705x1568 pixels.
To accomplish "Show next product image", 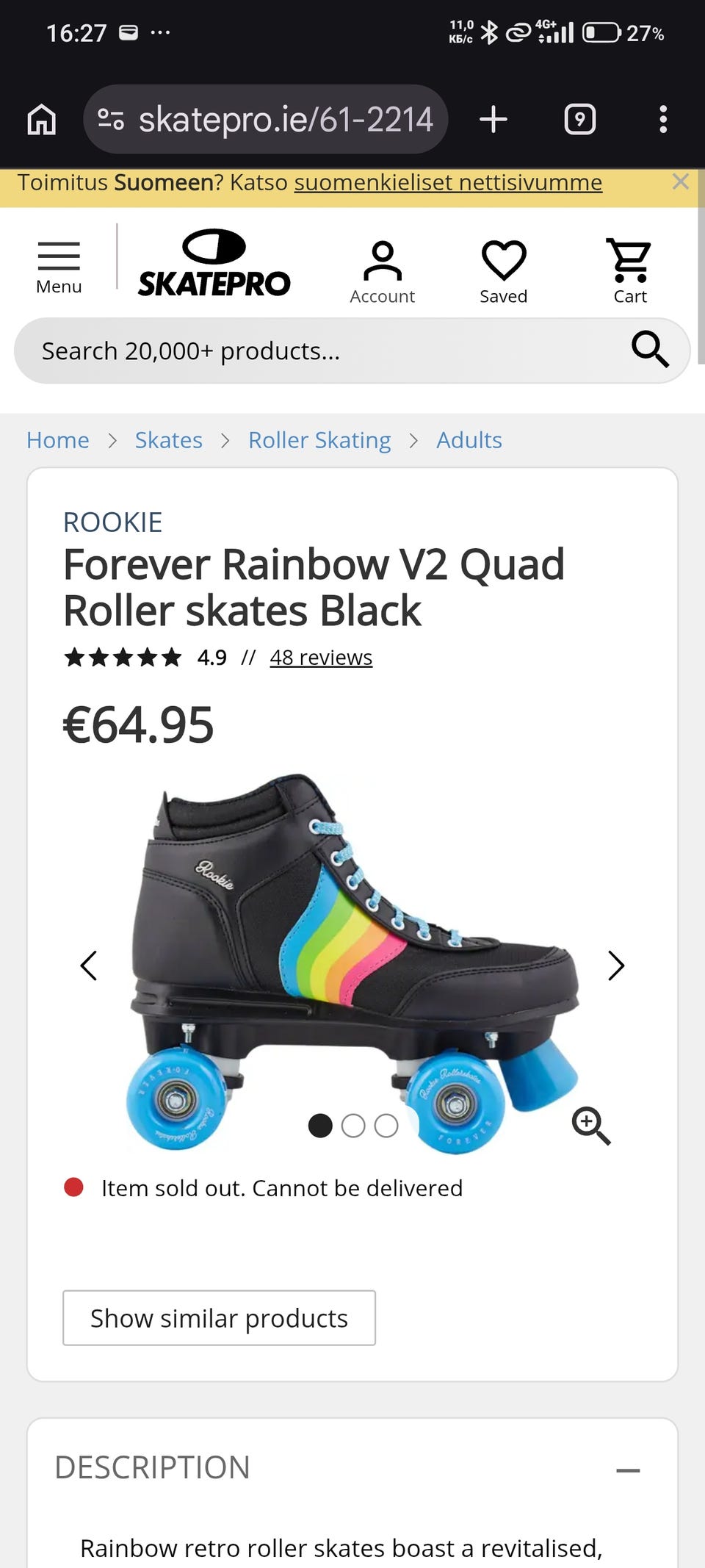I will coord(616,965).
